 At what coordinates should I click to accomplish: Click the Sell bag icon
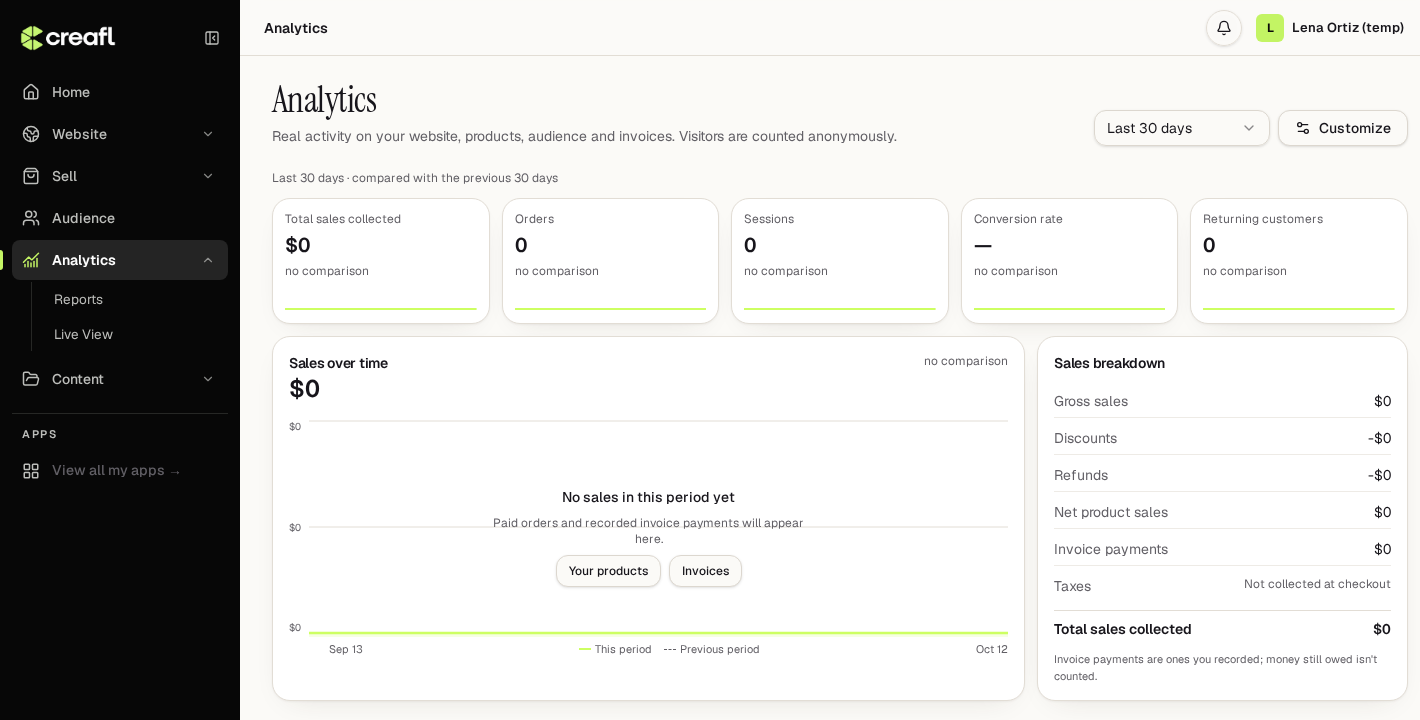pyautogui.click(x=31, y=176)
